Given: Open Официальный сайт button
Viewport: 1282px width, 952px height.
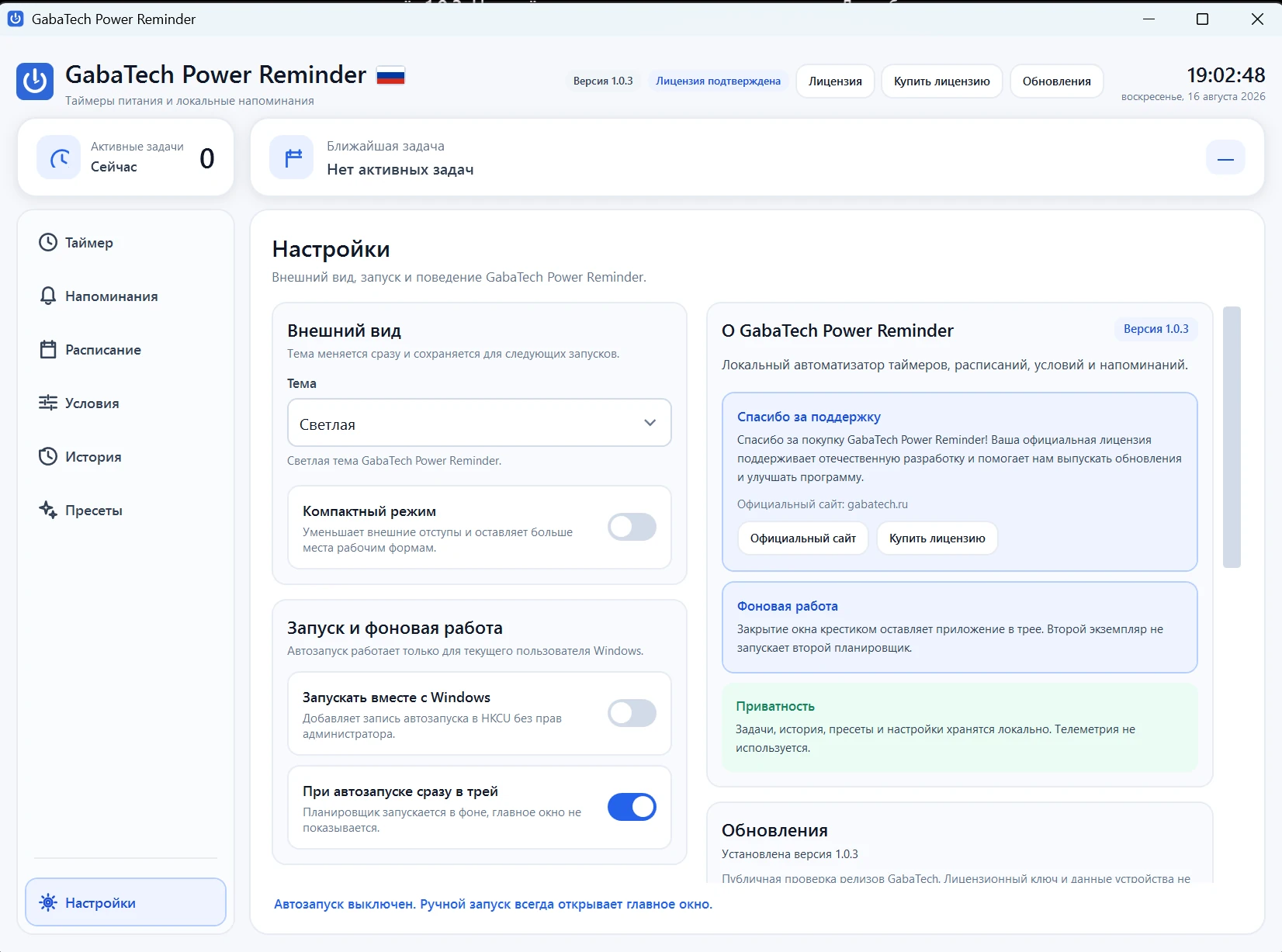Looking at the screenshot, I should [802, 538].
